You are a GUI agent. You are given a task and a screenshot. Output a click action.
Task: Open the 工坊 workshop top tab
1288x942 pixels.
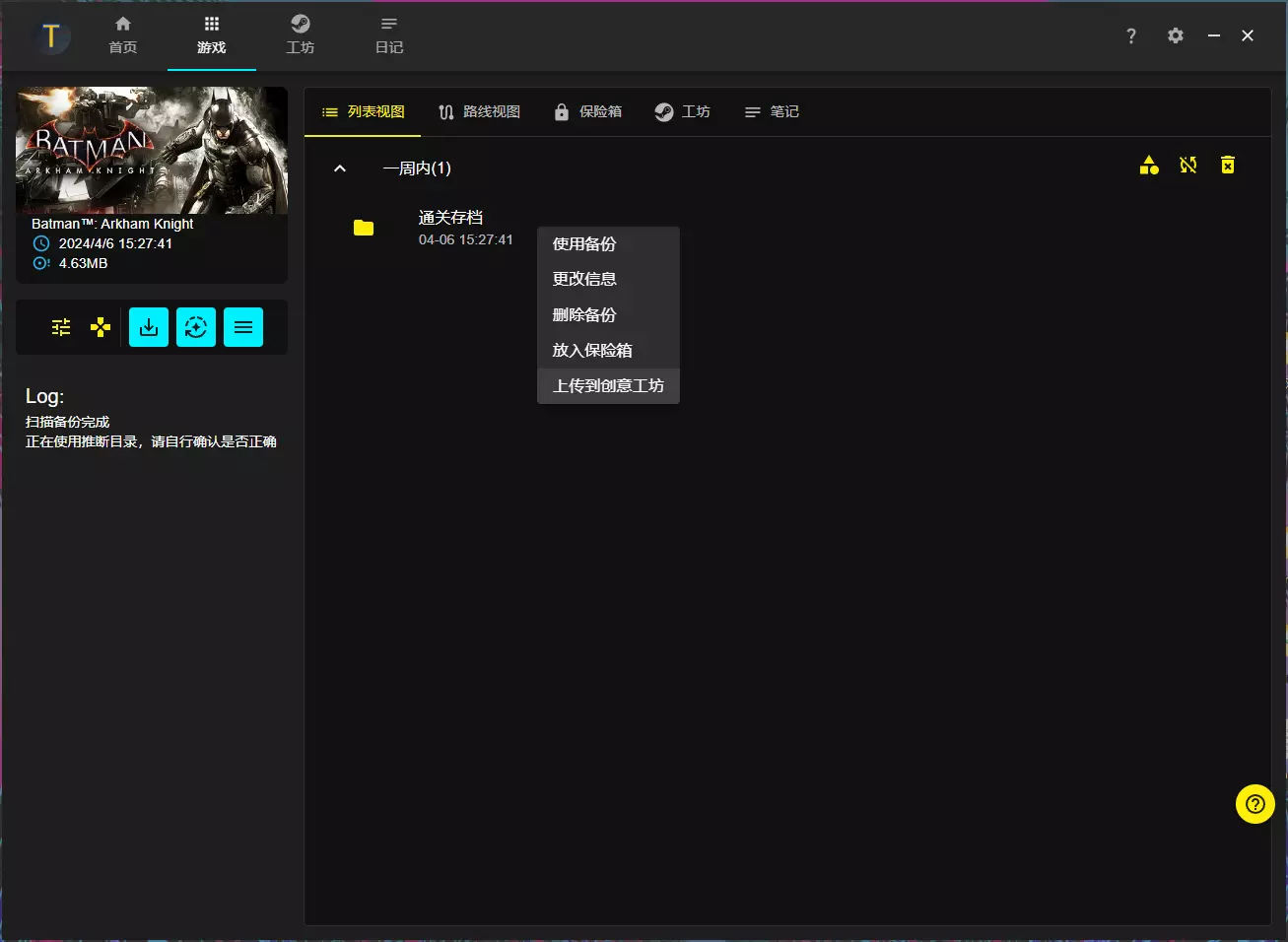[301, 35]
